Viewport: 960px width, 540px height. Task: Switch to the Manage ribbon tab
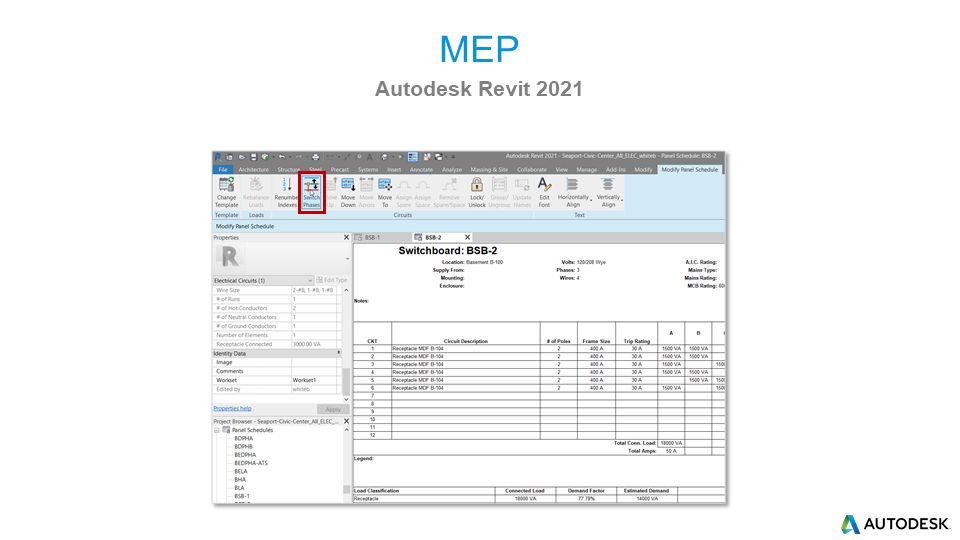coord(587,170)
